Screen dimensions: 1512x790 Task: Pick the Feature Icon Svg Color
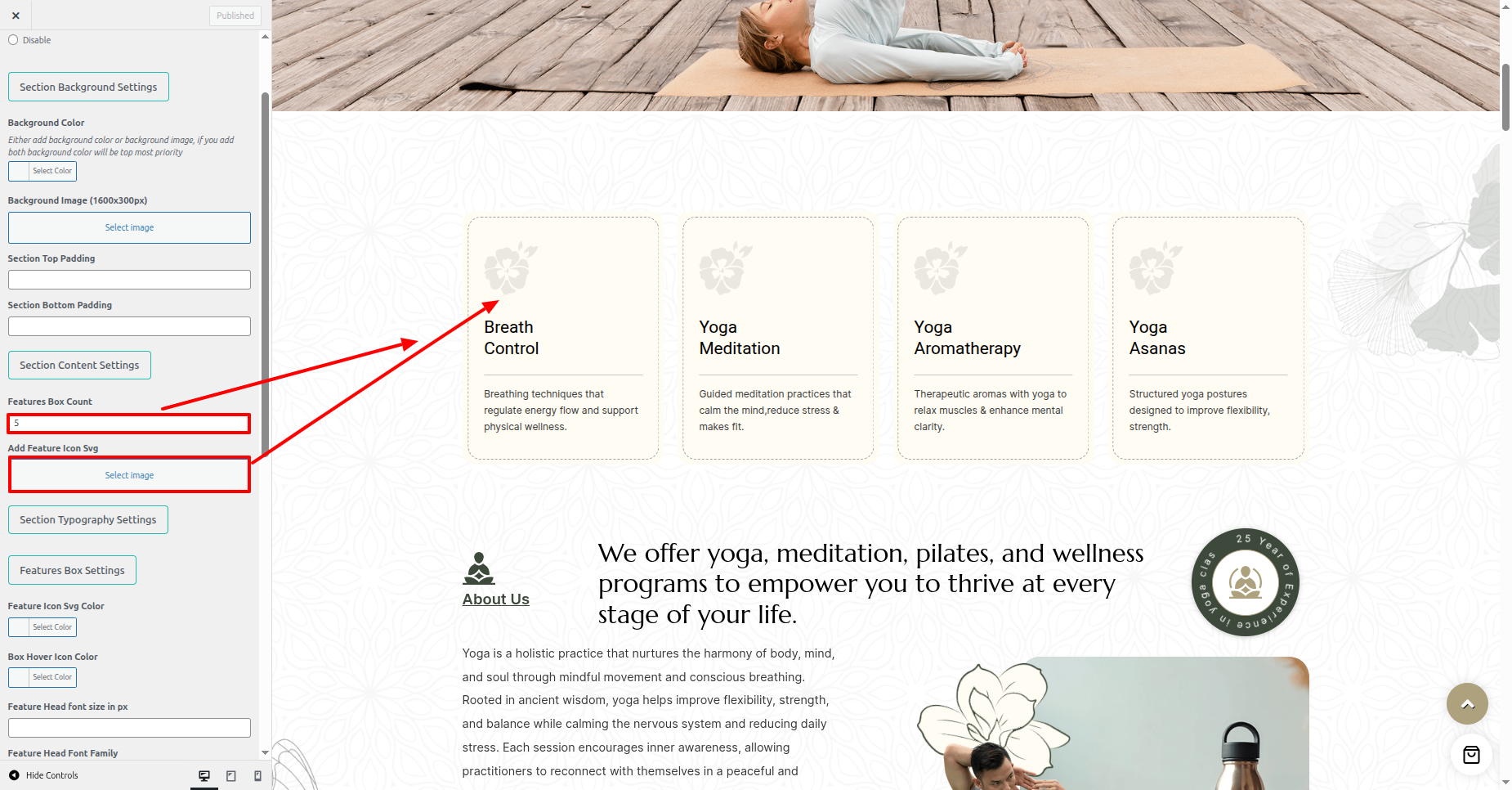coord(42,627)
